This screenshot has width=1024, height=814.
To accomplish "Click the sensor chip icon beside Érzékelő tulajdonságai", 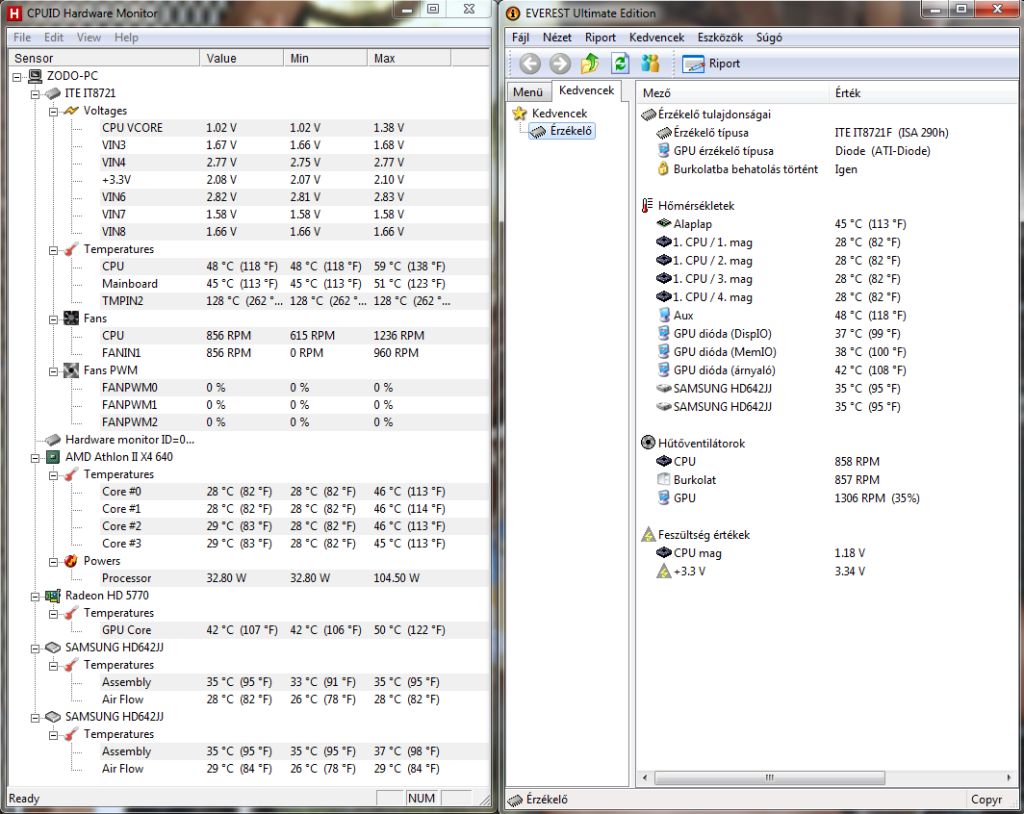I will point(648,114).
